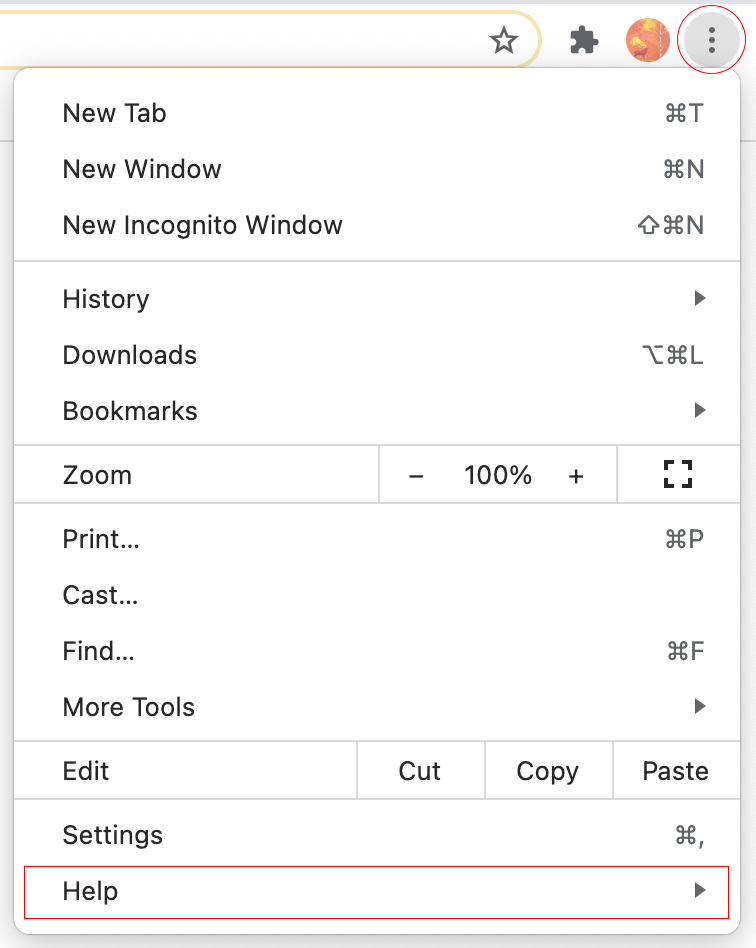The width and height of the screenshot is (756, 948).
Task: Choose Print... from the menu
Action: (x=377, y=538)
